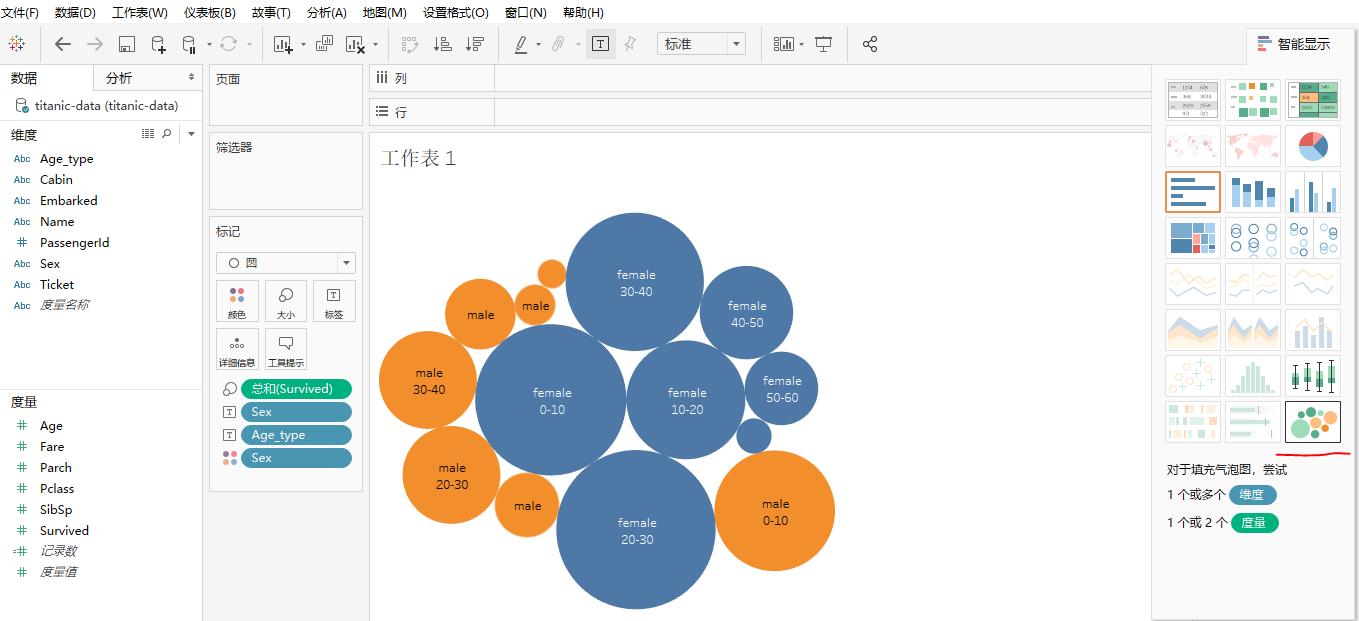Screen dimensions: 1359x621
Task: Open the dimensions pane menu arrow
Action: (x=191, y=134)
